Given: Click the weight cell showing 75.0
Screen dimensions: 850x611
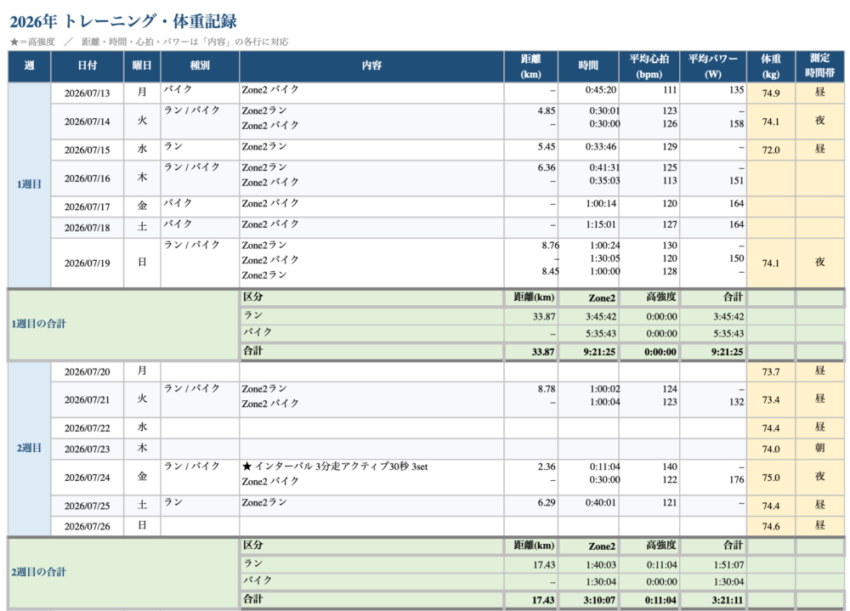Looking at the screenshot, I should 771,477.
